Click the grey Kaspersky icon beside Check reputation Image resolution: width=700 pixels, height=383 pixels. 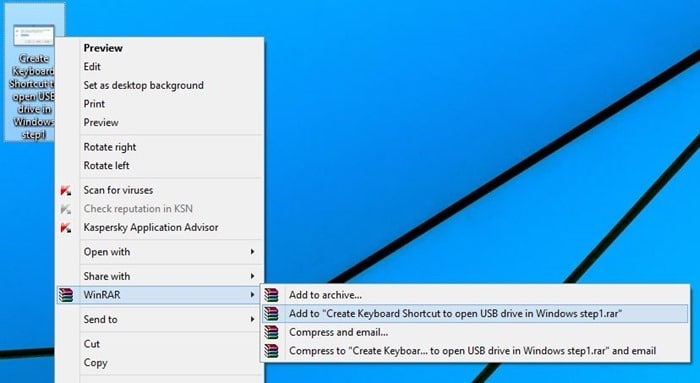66,209
